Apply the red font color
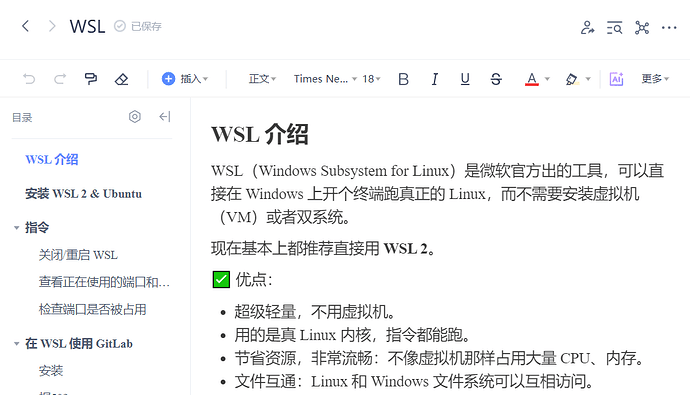 click(532, 79)
